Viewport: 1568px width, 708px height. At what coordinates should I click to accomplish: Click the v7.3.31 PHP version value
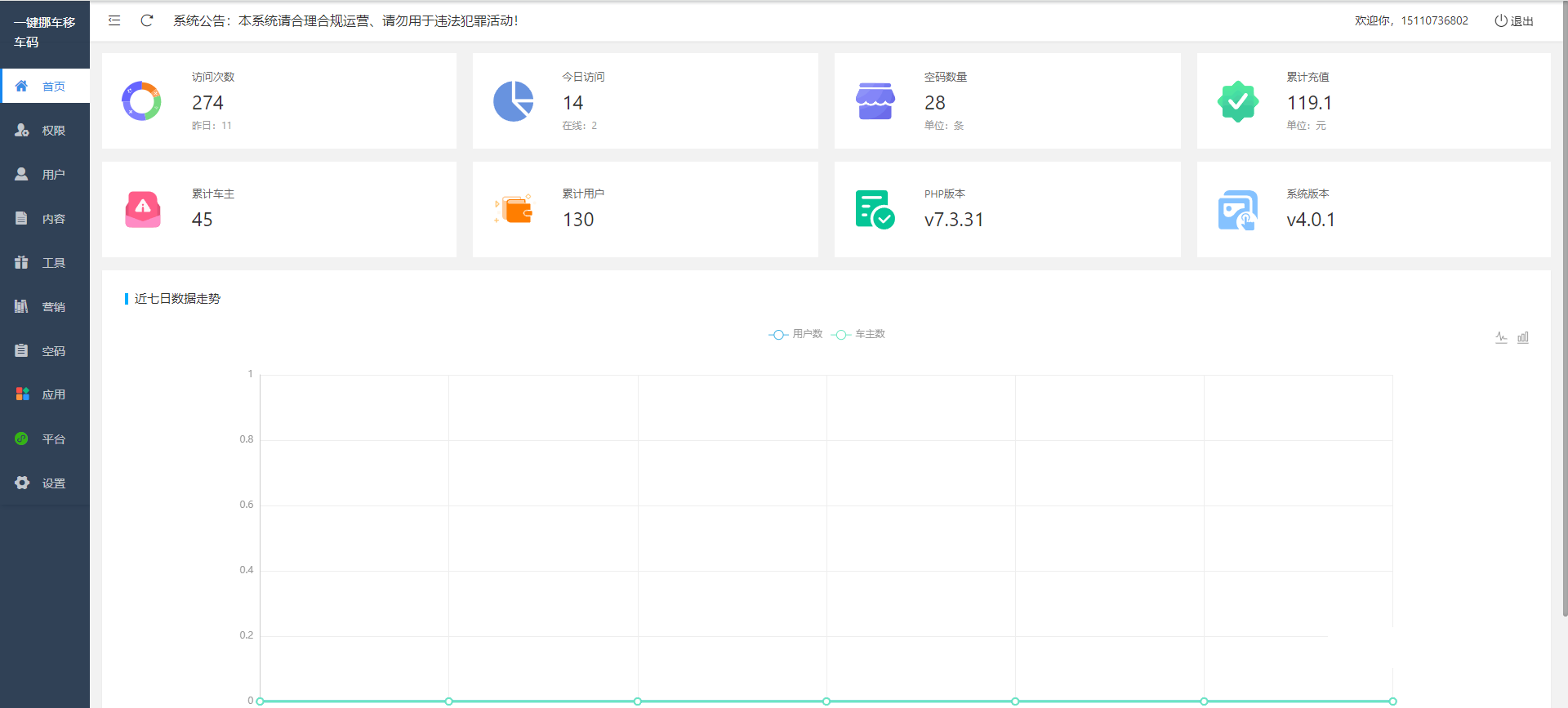pyautogui.click(x=954, y=219)
